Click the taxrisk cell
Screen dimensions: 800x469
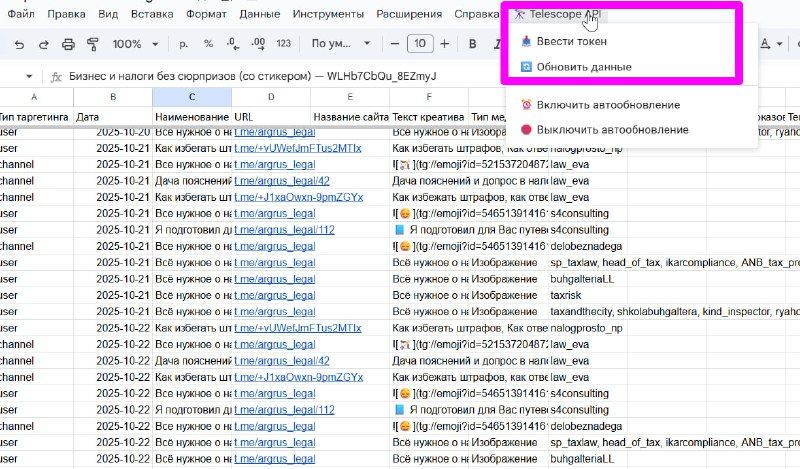pos(588,295)
